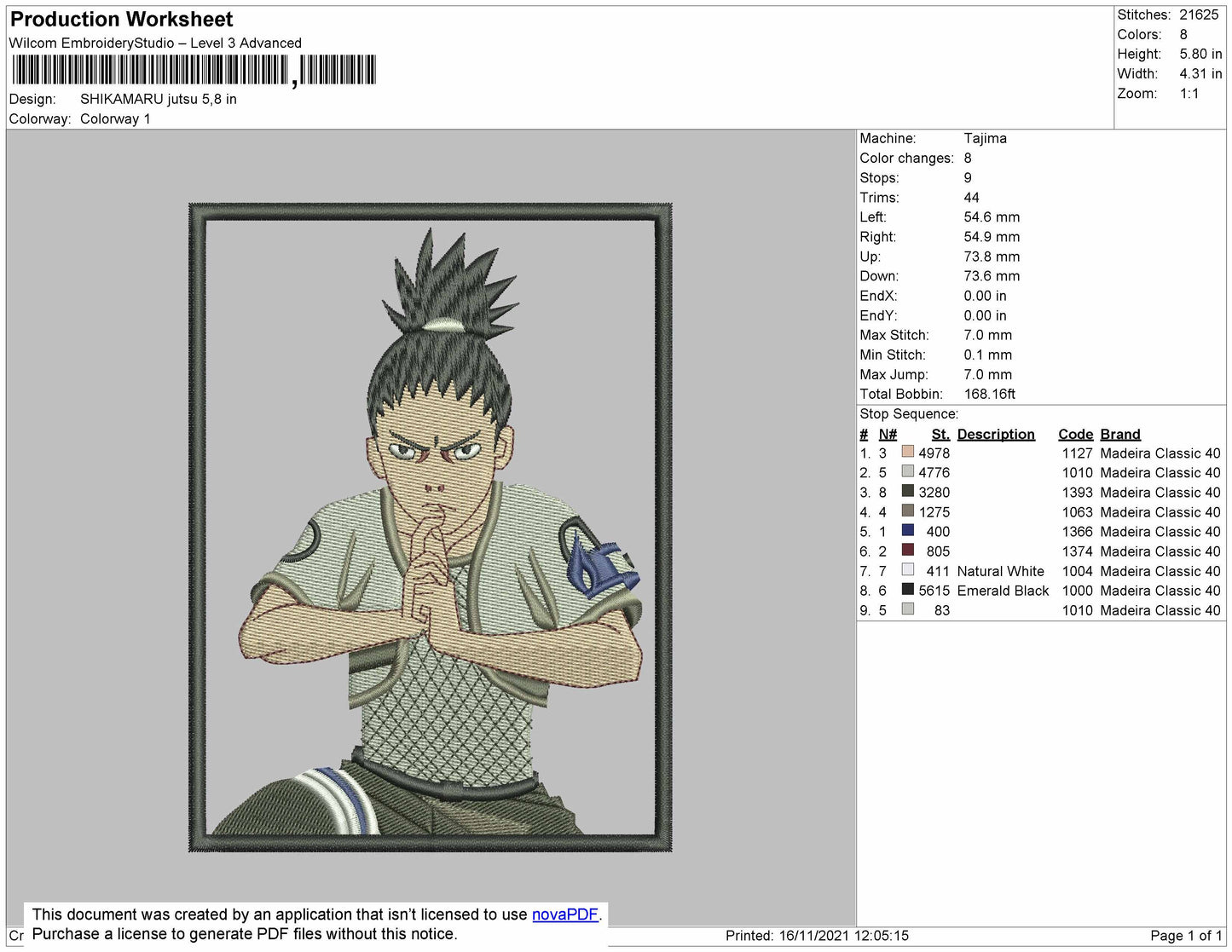Click stitch count '83' in stop 9
The width and height of the screenshot is (1232, 952).
[942, 610]
